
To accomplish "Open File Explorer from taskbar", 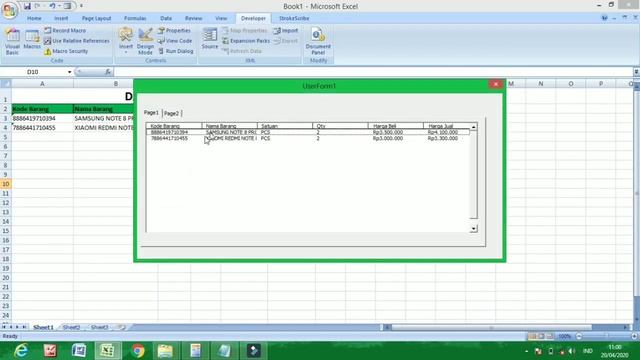I will click(x=165, y=351).
